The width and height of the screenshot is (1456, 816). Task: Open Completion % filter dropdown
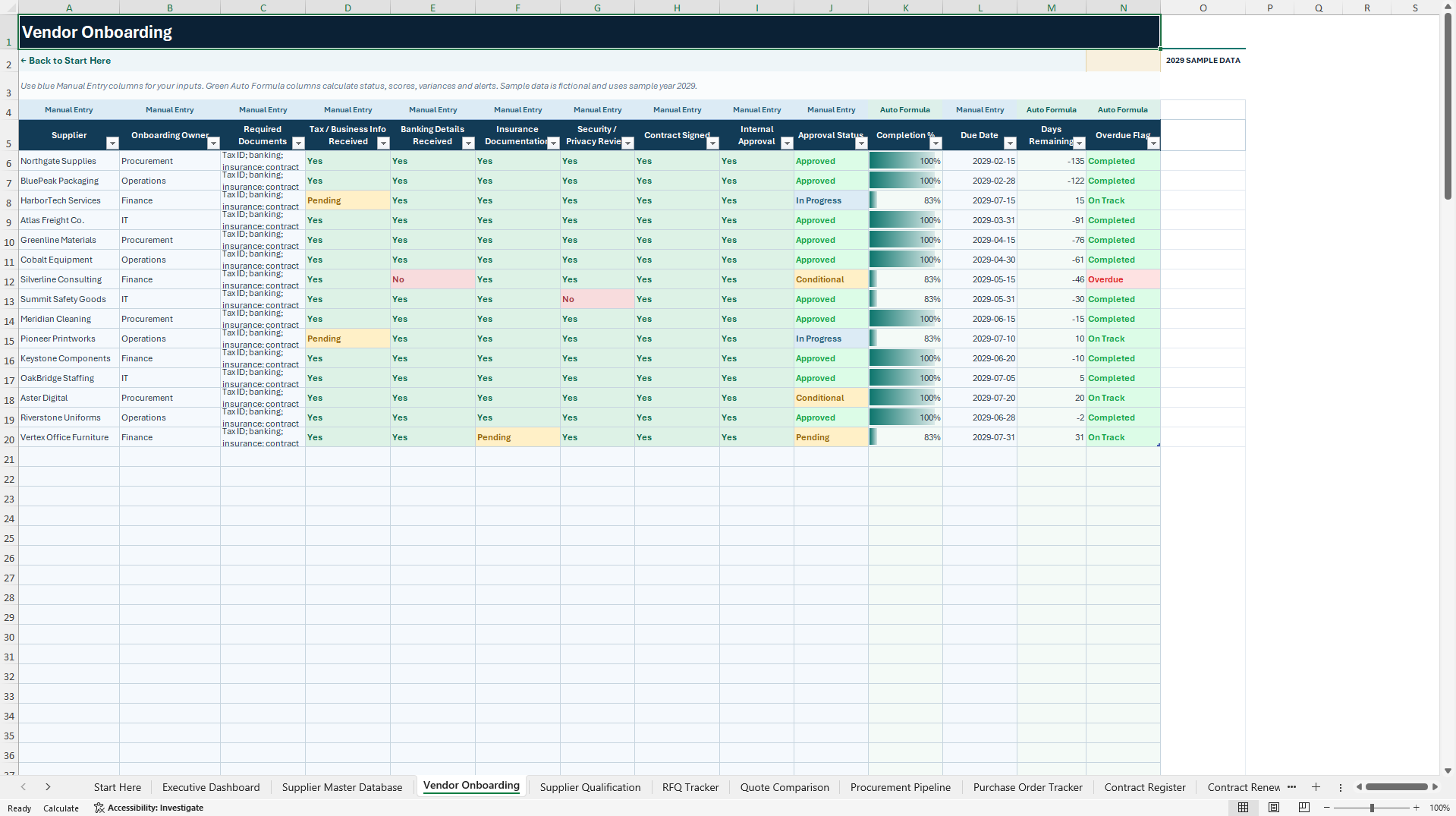936,143
